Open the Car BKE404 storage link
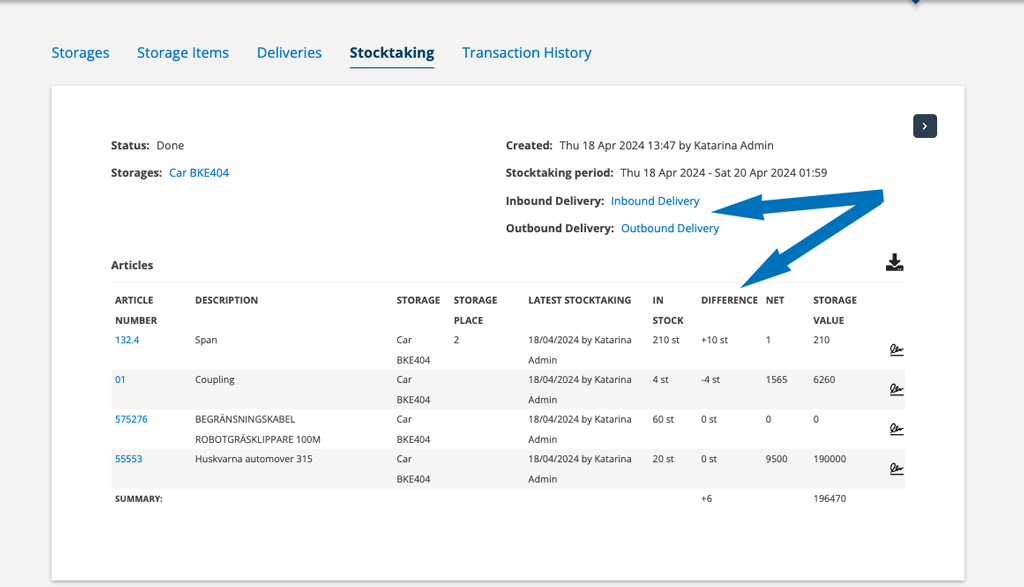1024x587 pixels. coord(199,173)
